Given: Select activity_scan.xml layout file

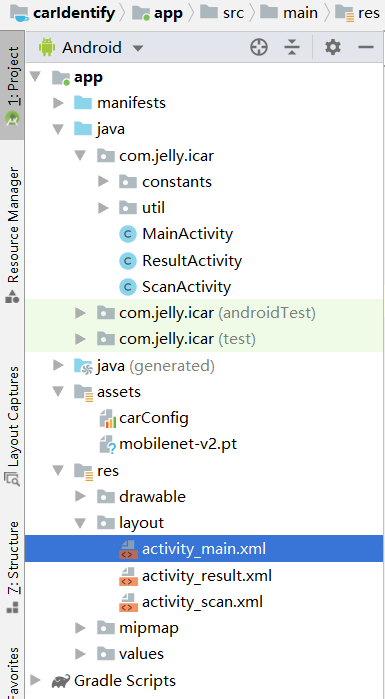Looking at the screenshot, I should pos(202,602).
